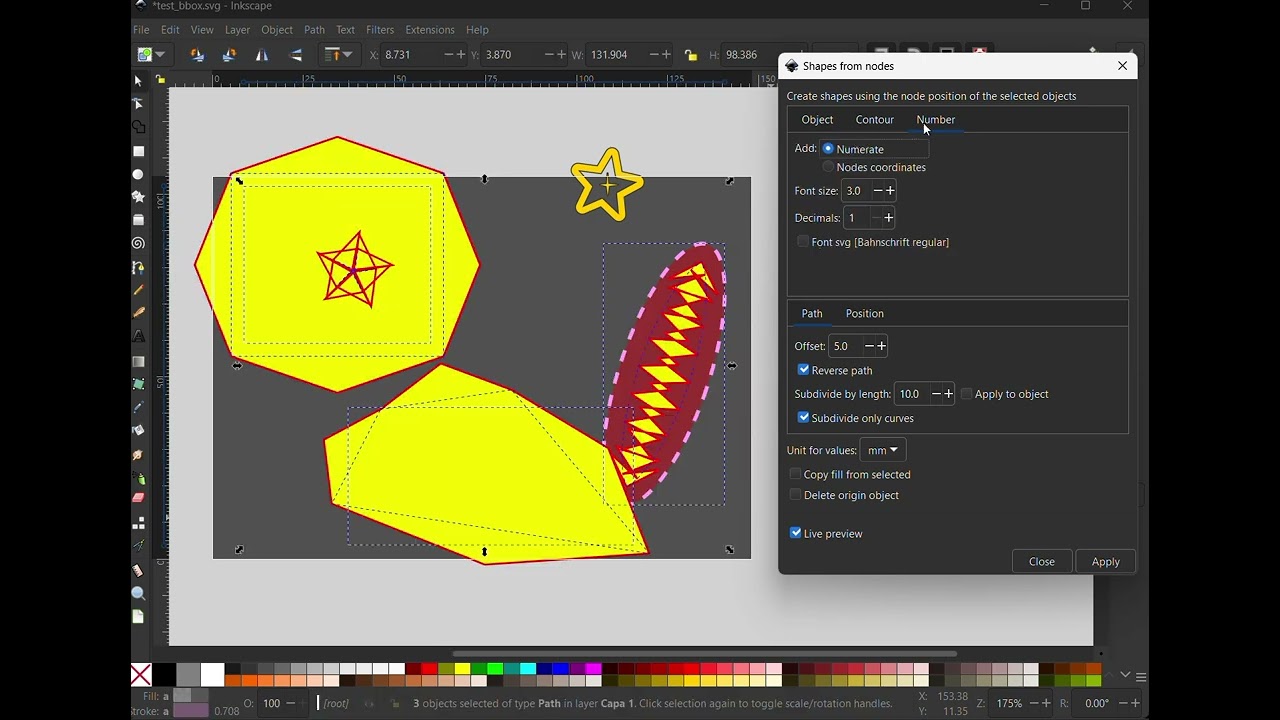
Task: Click the Close button in dialog
Action: point(1041,562)
